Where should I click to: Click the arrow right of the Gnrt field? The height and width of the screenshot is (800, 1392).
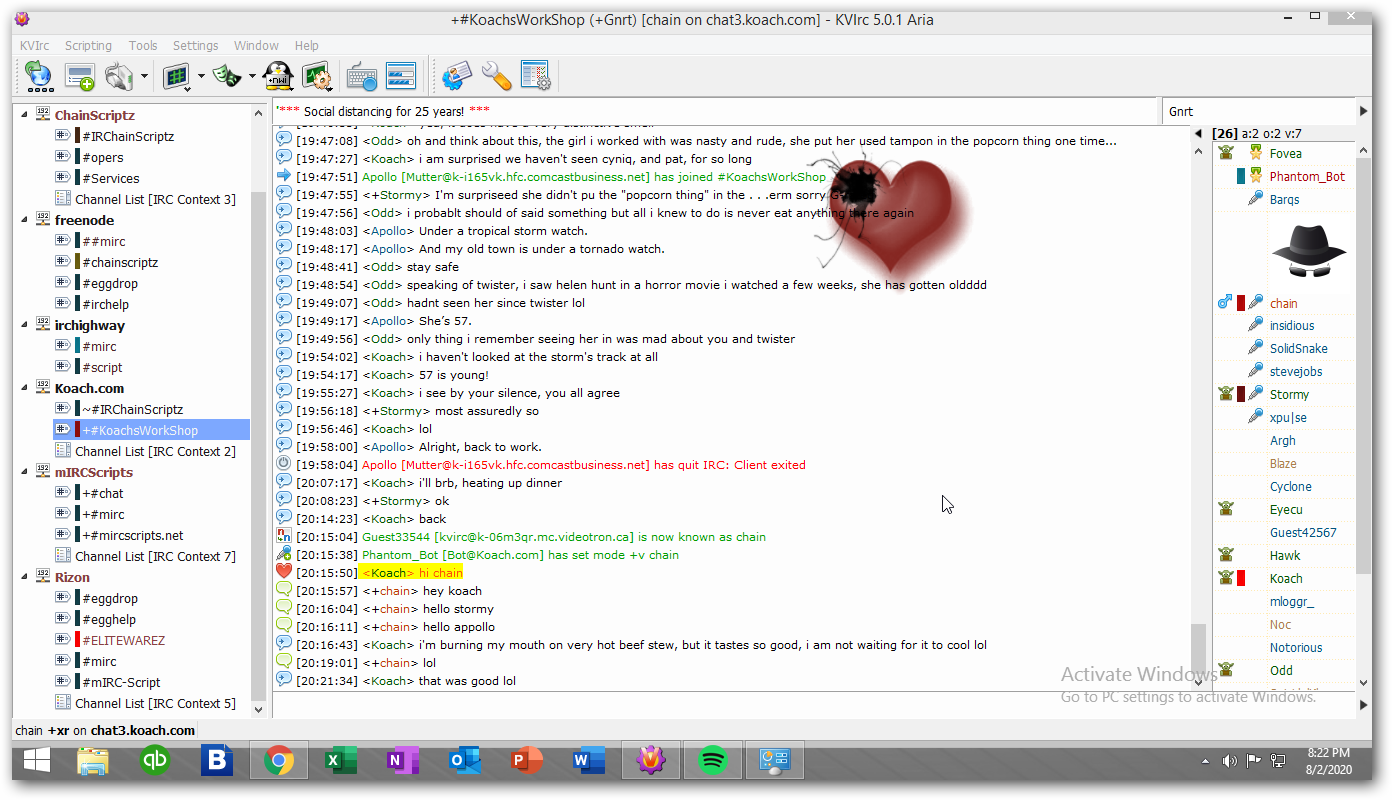click(x=1363, y=112)
